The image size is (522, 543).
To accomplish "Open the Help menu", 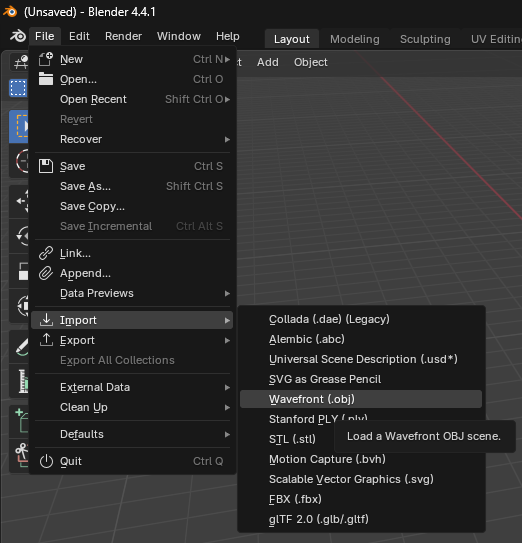I will click(x=228, y=36).
